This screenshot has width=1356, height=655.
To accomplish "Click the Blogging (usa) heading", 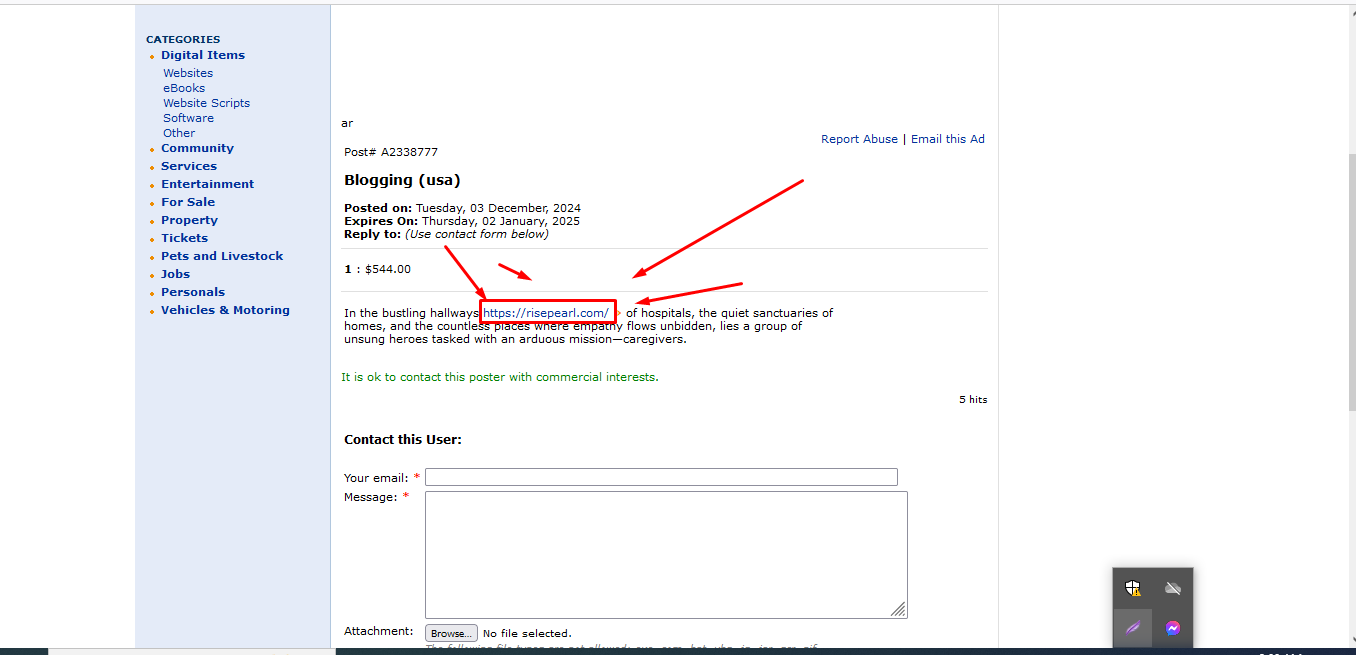I will pyautogui.click(x=402, y=180).
